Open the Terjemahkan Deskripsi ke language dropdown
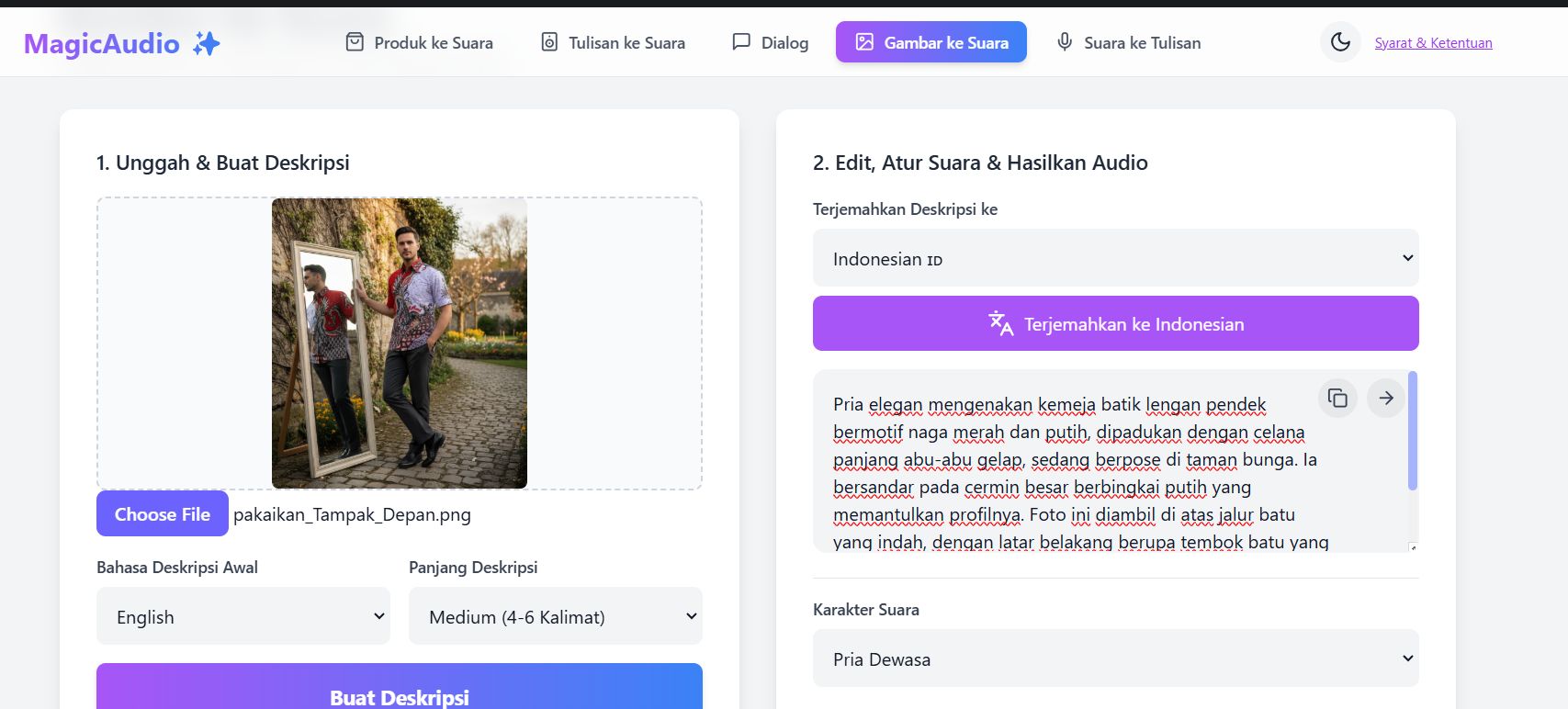1568x709 pixels. (1115, 258)
